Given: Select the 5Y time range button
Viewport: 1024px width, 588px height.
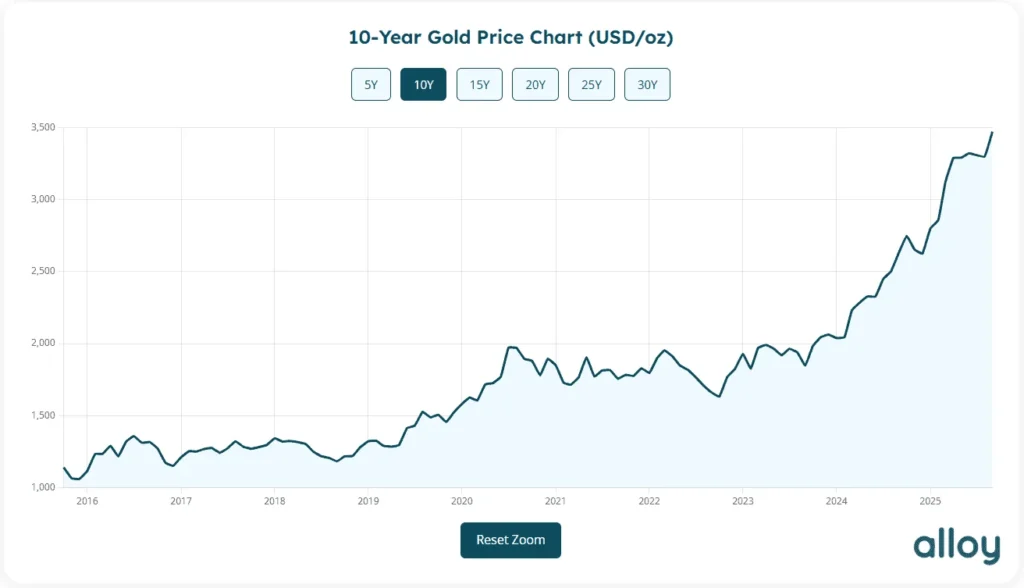Looking at the screenshot, I should coord(371,85).
